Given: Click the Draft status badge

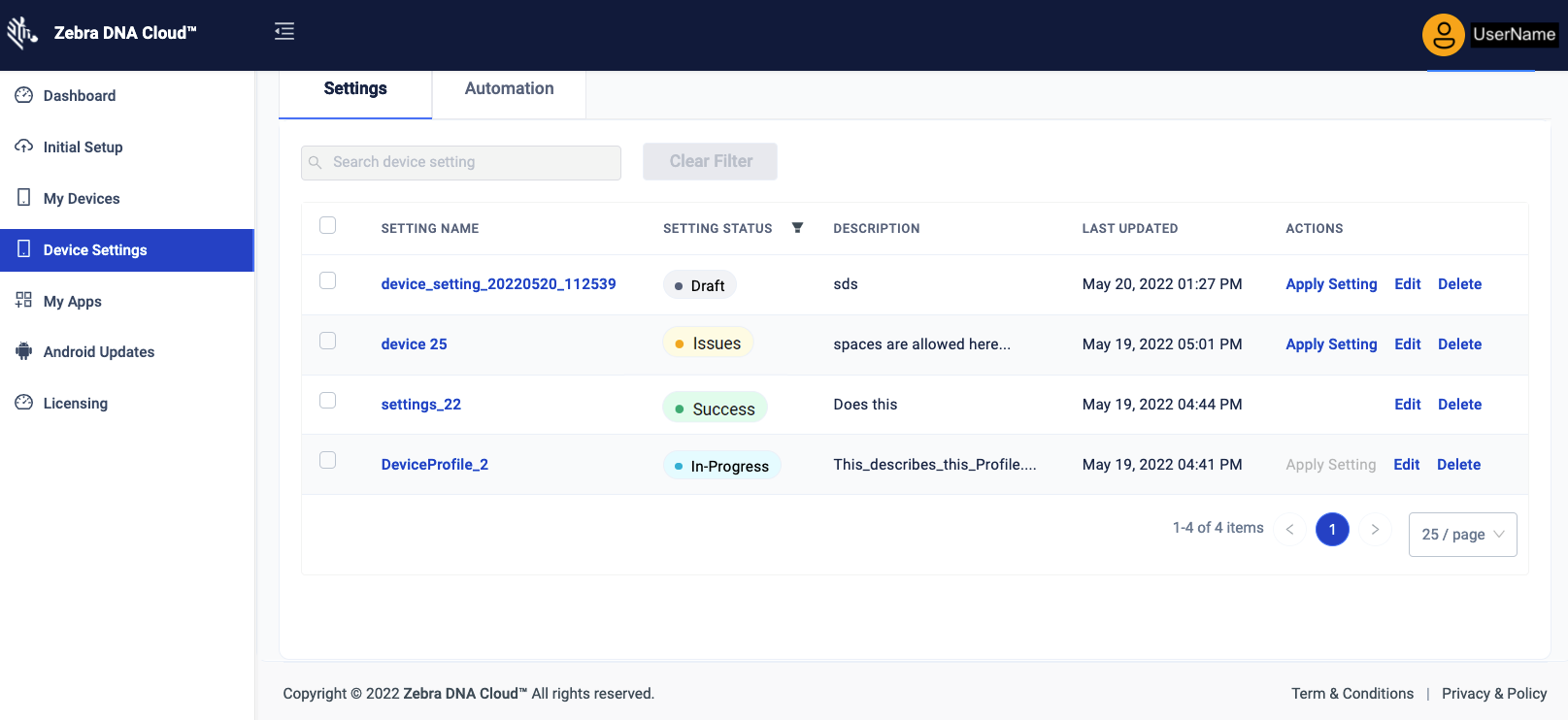Looking at the screenshot, I should point(700,285).
